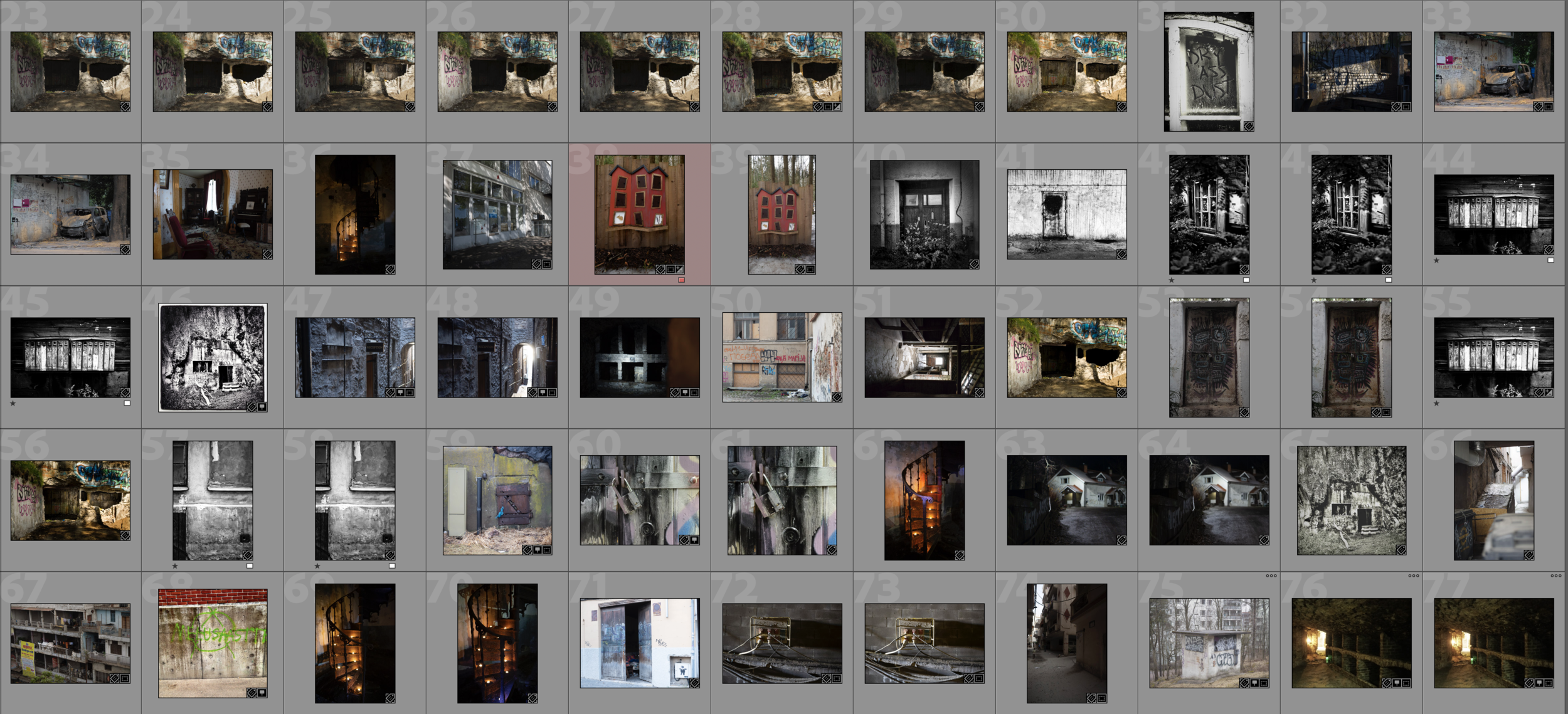Click the white color label on photo 57
1568x714 pixels.
click(250, 565)
